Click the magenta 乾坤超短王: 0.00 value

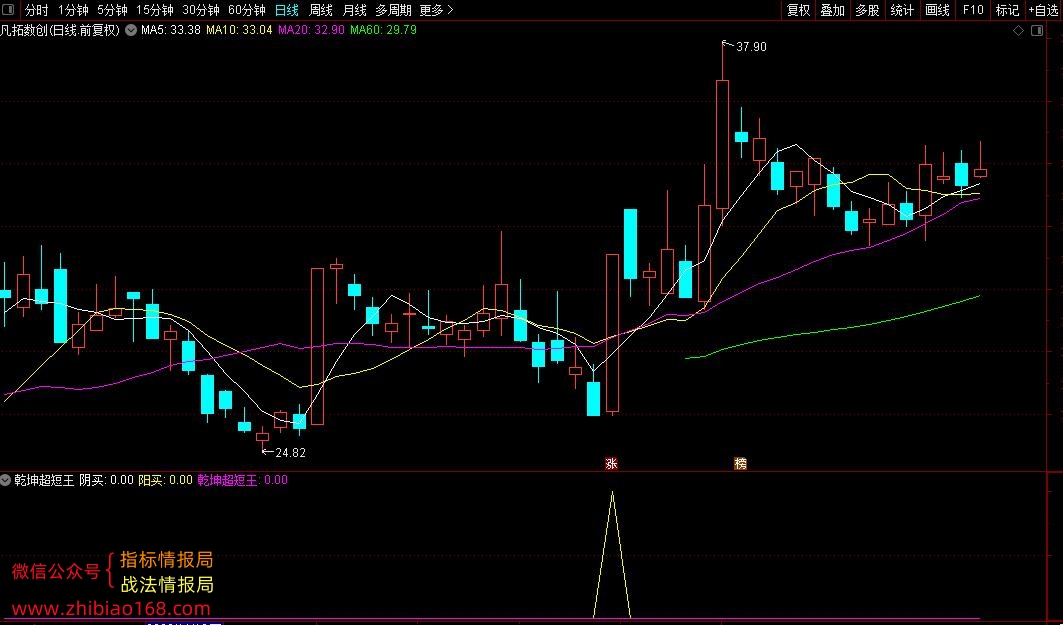243,481
